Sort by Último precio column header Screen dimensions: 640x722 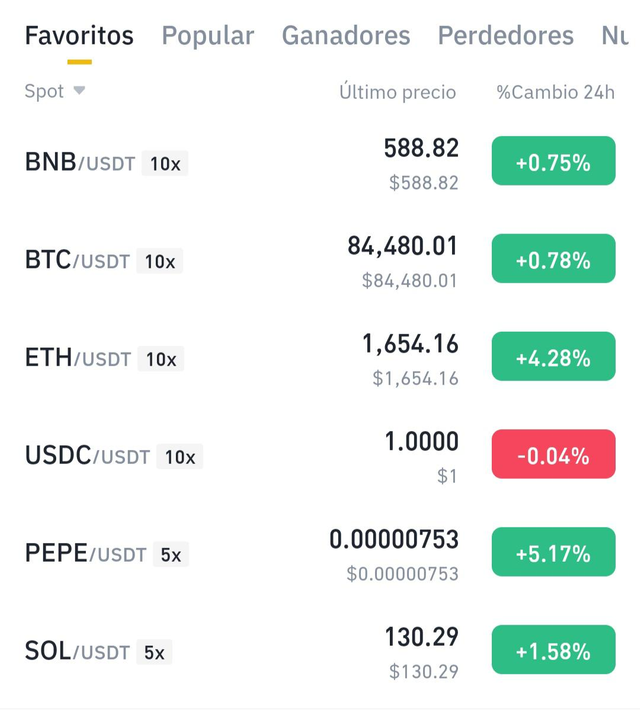point(398,92)
